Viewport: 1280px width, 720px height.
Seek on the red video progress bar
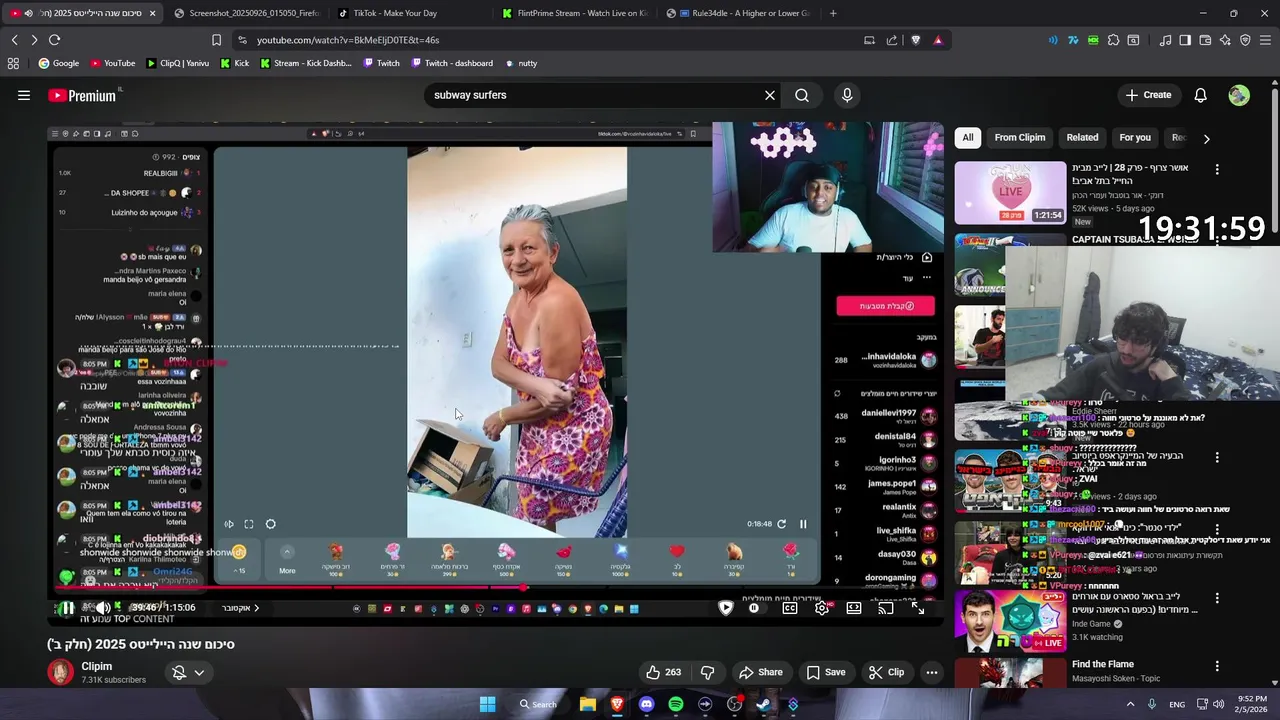pos(496,588)
